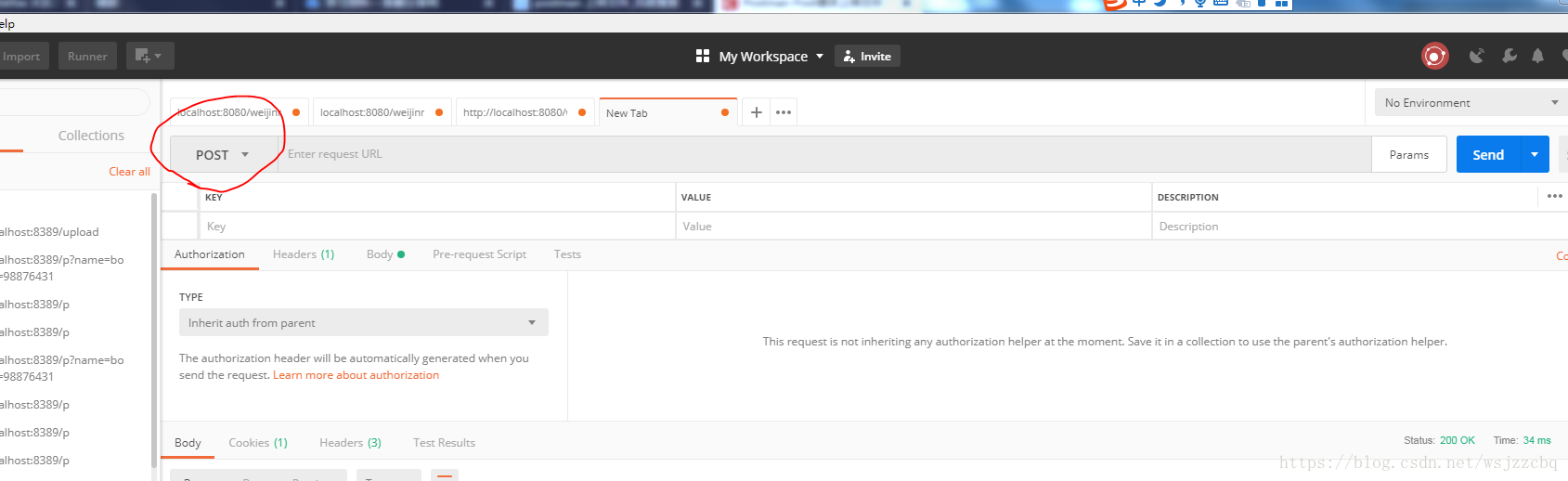The width and height of the screenshot is (1568, 481).
Task: Click the Key parameter field
Action: [437, 227]
